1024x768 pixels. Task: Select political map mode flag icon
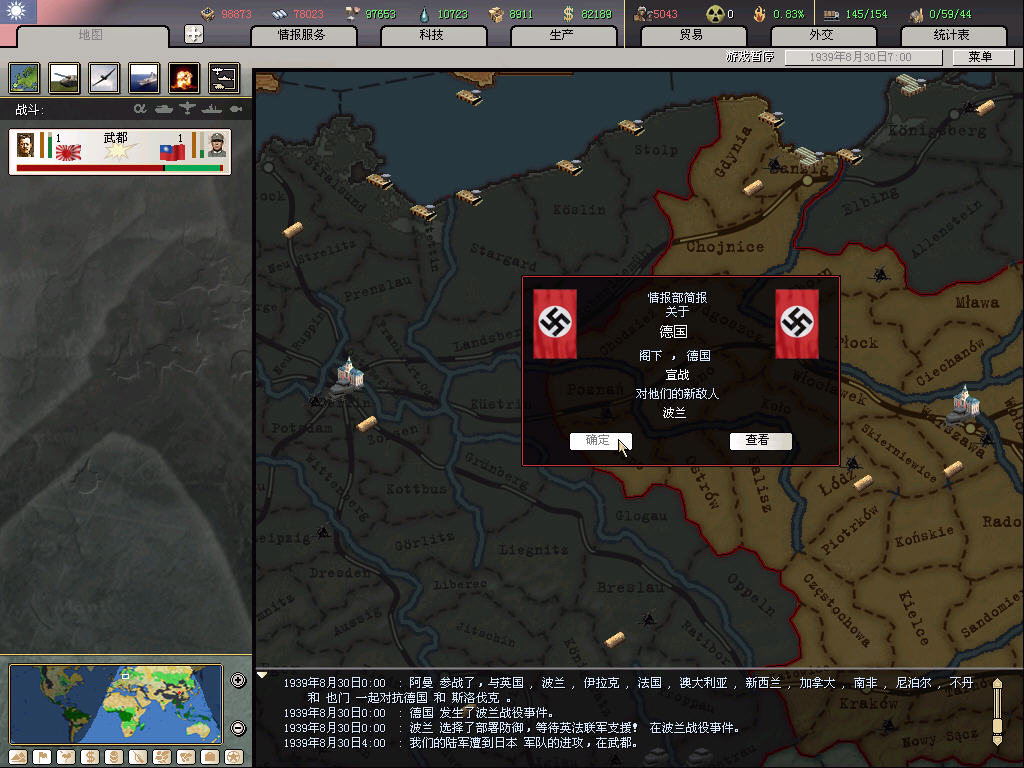pyautogui.click(x=42, y=757)
